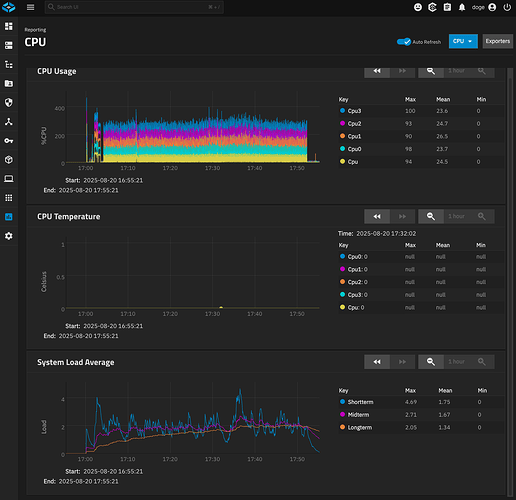Viewport: 516px width, 500px height.
Task: Expand the hamburger sidebar menu
Action: click(x=30, y=7)
